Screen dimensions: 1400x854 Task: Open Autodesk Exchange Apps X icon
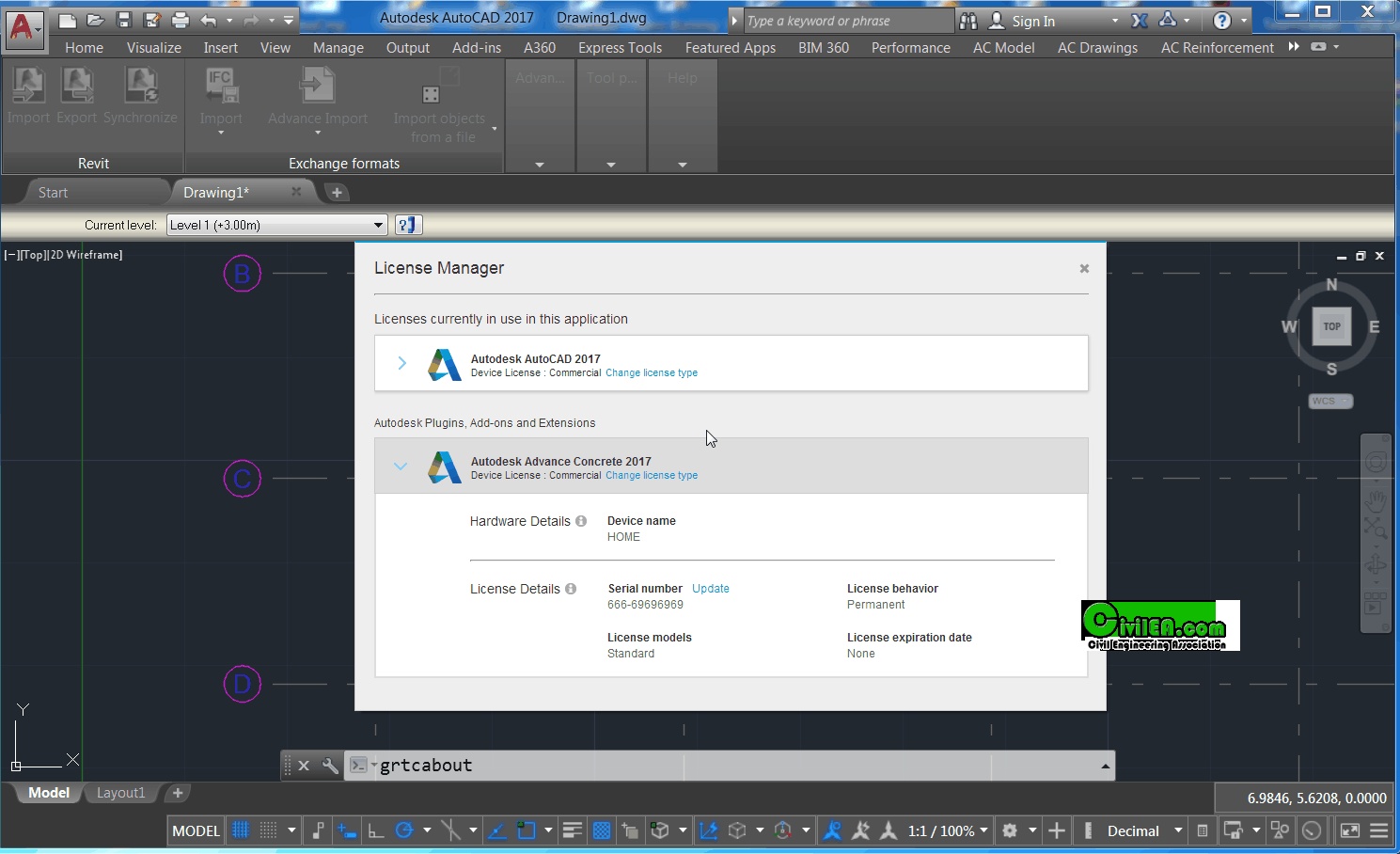(x=1140, y=21)
